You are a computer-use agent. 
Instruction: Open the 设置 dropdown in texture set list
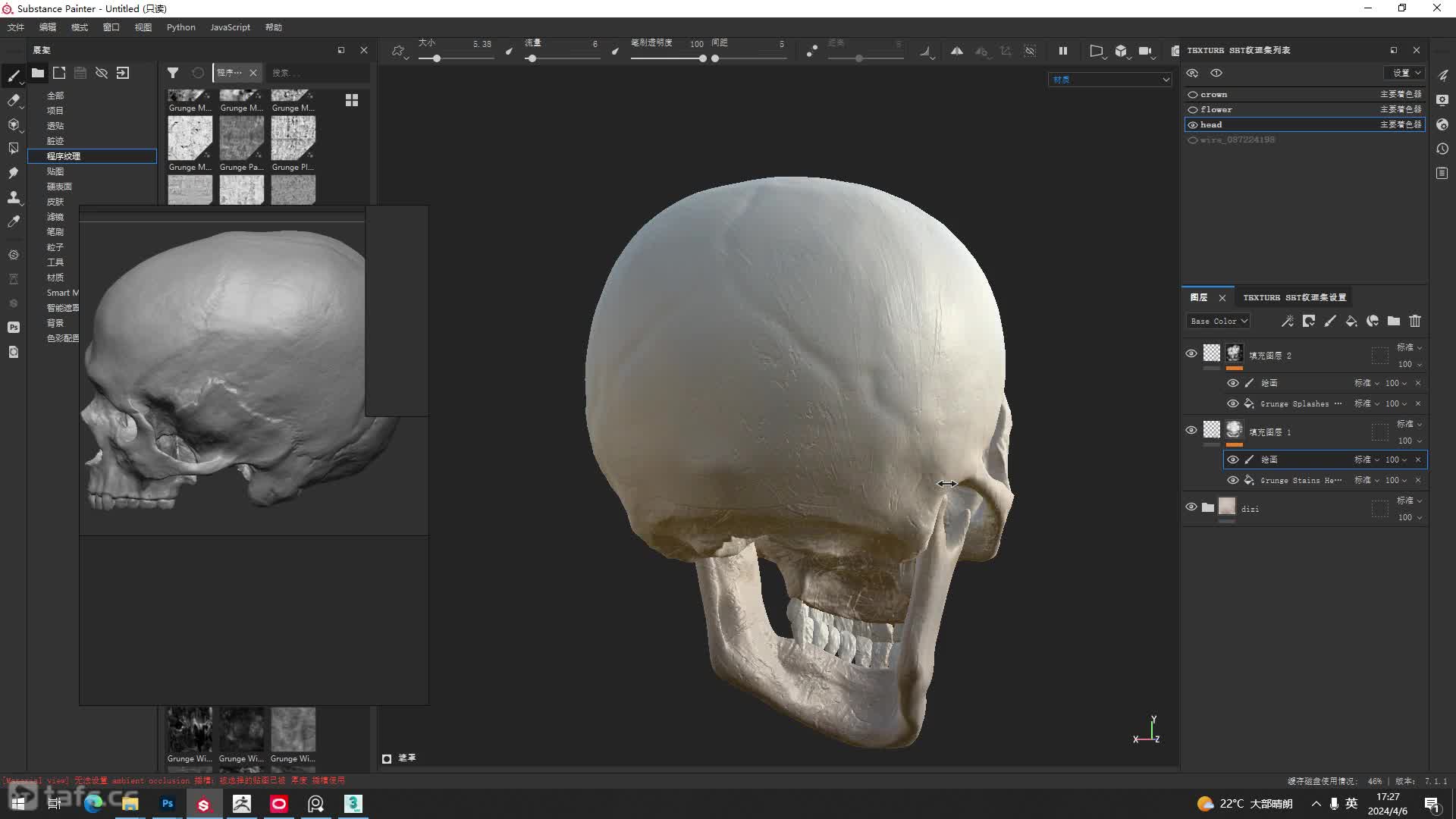point(1404,73)
